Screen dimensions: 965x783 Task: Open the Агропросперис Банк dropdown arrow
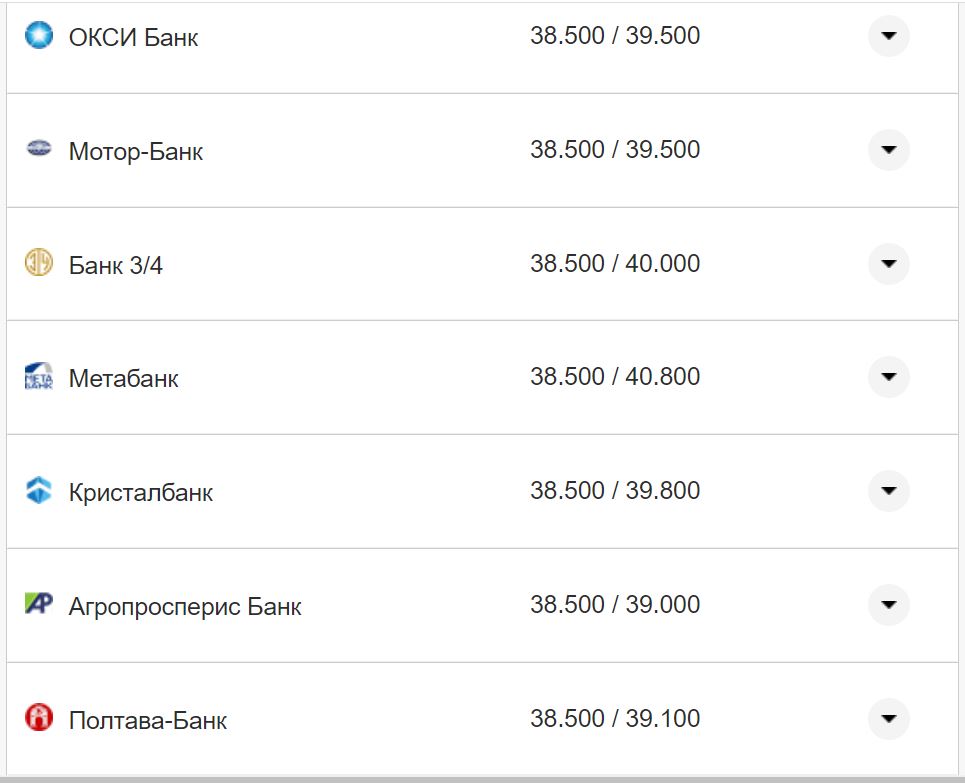point(888,605)
